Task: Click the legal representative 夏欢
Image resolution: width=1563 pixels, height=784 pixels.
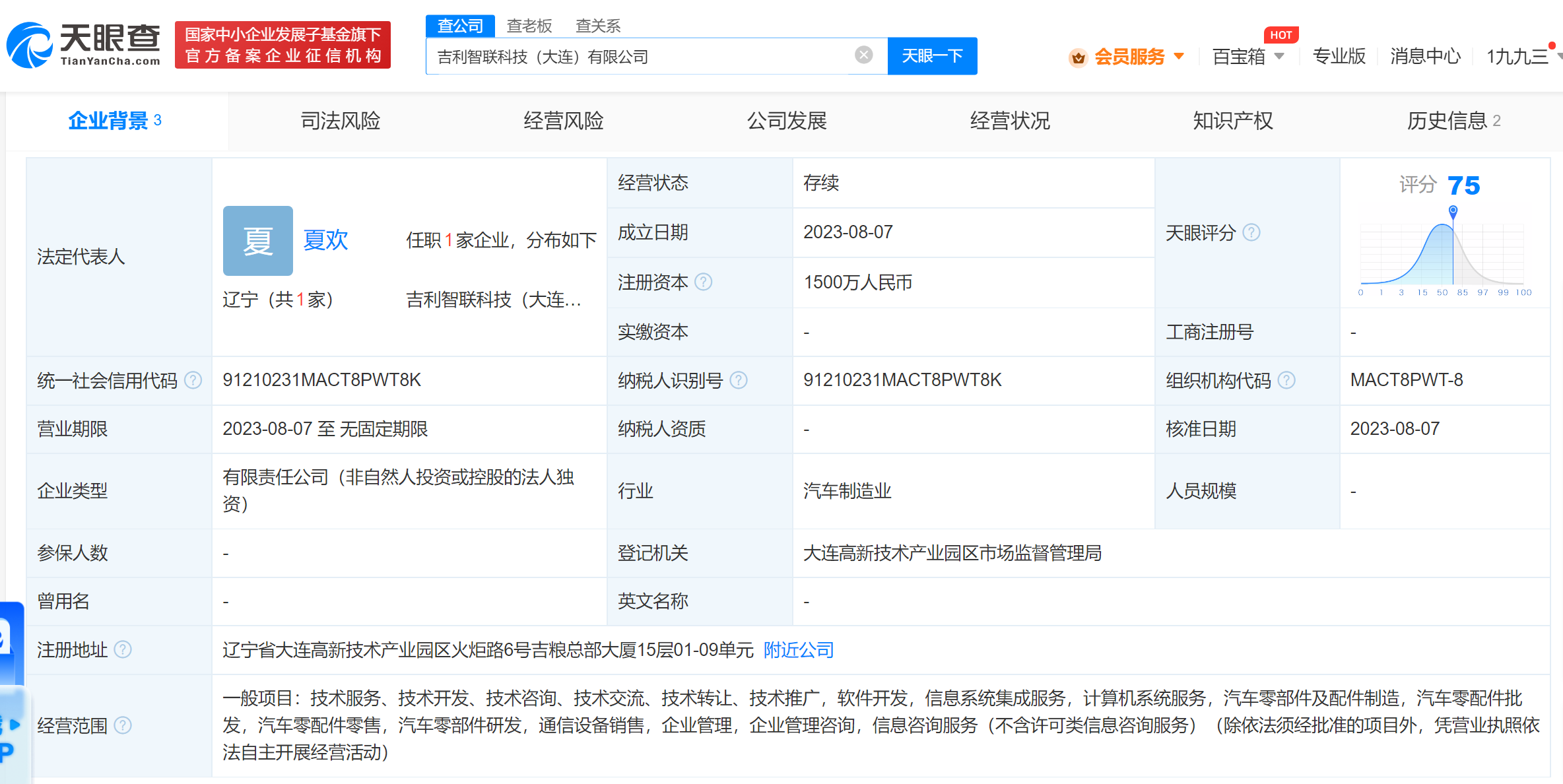Action: point(325,240)
